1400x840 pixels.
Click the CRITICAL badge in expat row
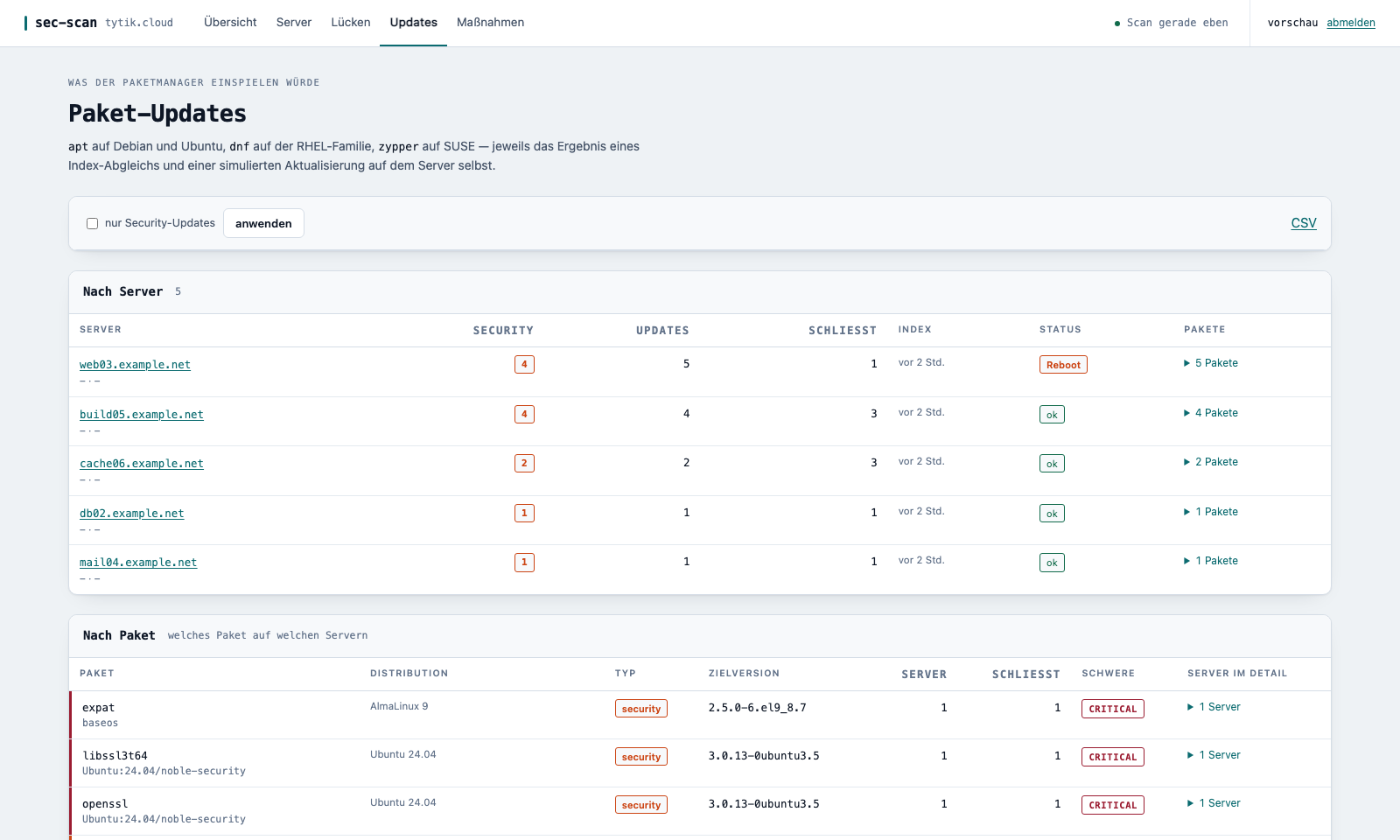point(1113,709)
